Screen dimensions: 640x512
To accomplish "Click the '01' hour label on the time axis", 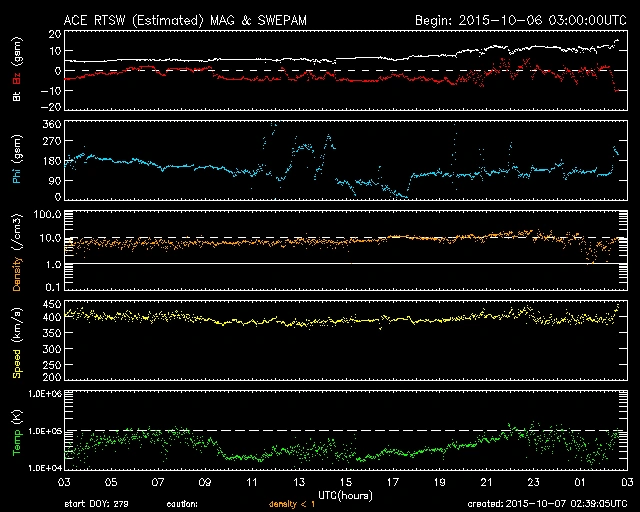I will [580, 482].
